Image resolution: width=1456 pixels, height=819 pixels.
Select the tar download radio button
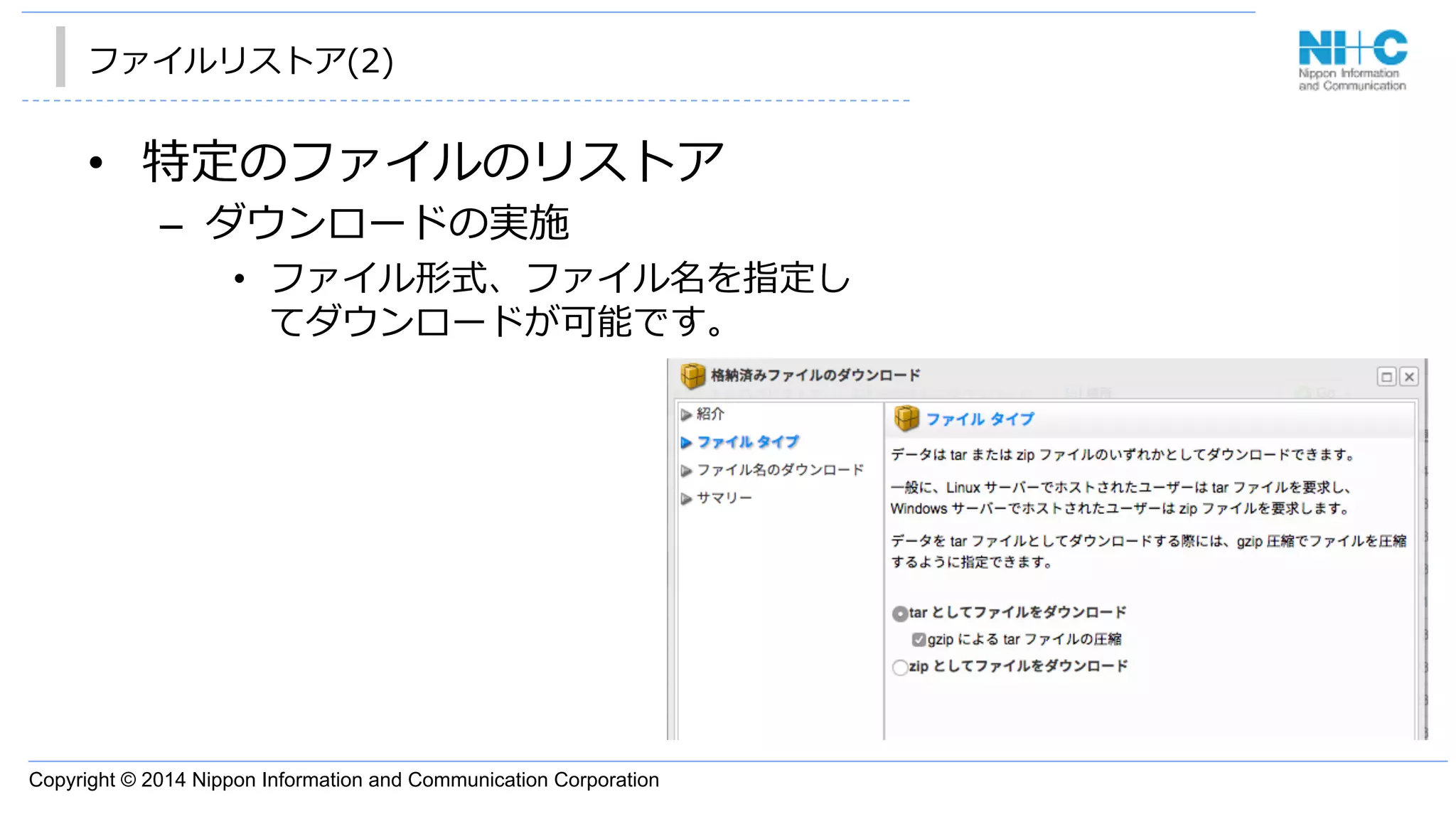(900, 614)
